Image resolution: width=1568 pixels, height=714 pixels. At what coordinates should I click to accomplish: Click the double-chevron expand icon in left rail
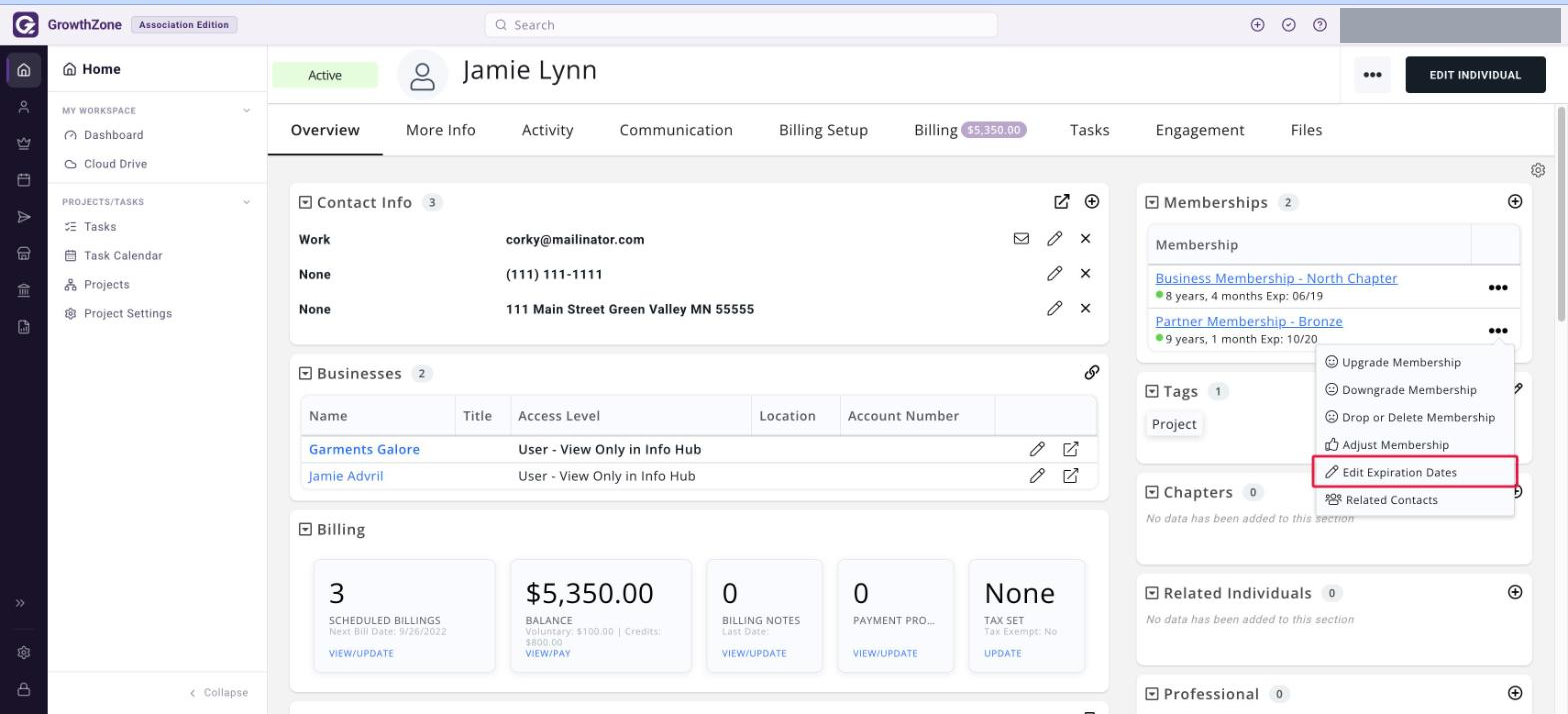point(20,603)
